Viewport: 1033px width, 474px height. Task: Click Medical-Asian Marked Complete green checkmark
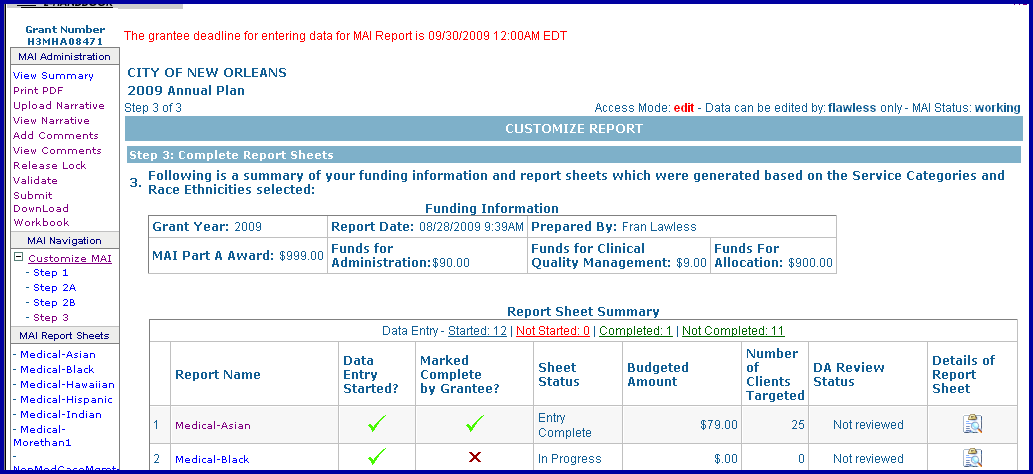[x=474, y=424]
